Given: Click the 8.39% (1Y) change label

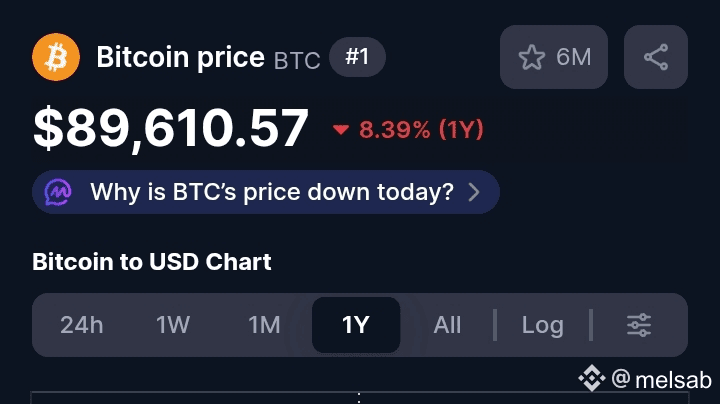Looking at the screenshot, I should (421, 130).
